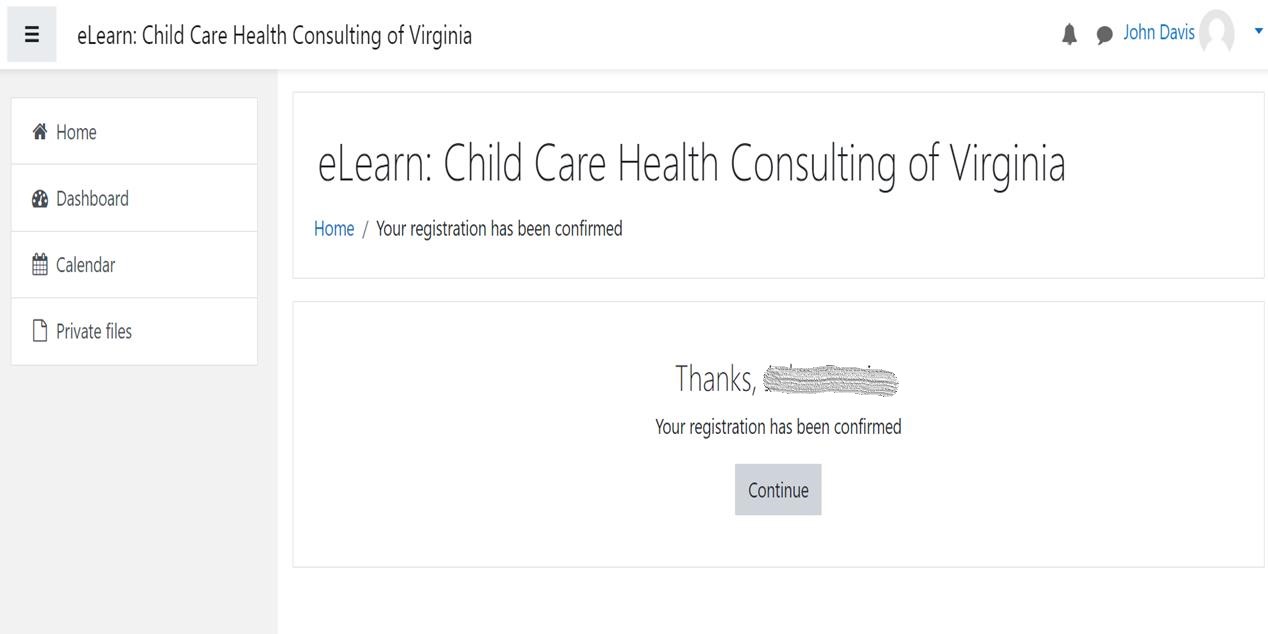Image resolution: width=1268 pixels, height=634 pixels.
Task: Open Private files from the navigation panel
Action: point(95,330)
